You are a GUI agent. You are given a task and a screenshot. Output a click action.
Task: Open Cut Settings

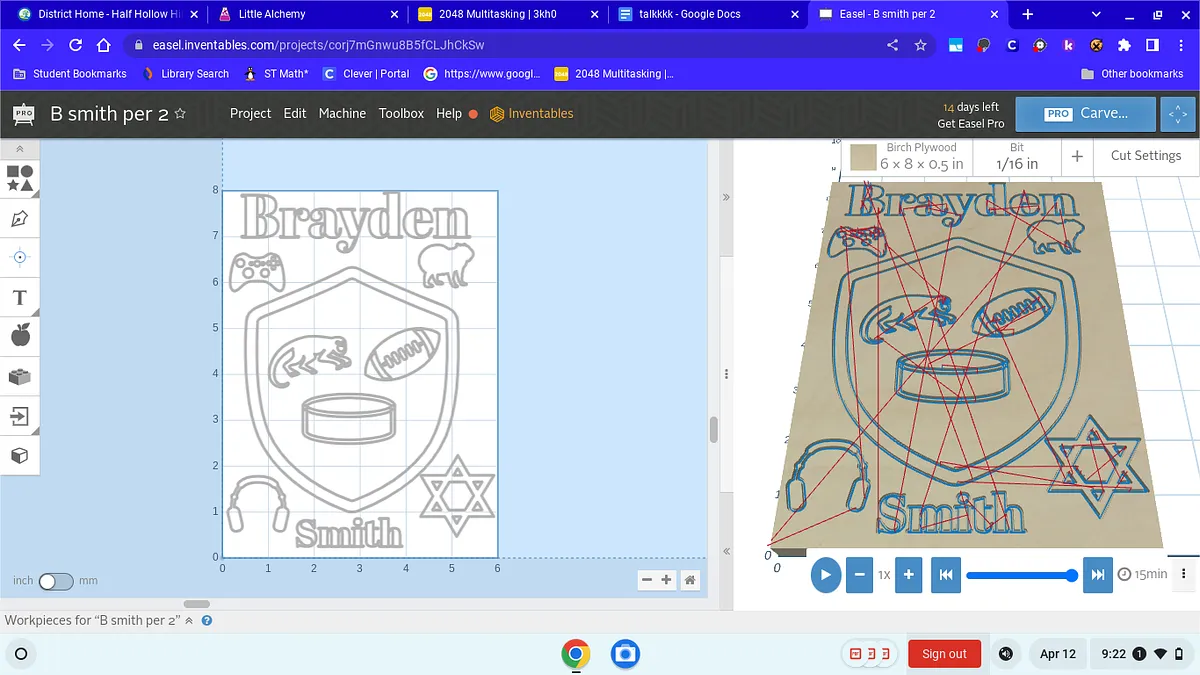pos(1145,156)
